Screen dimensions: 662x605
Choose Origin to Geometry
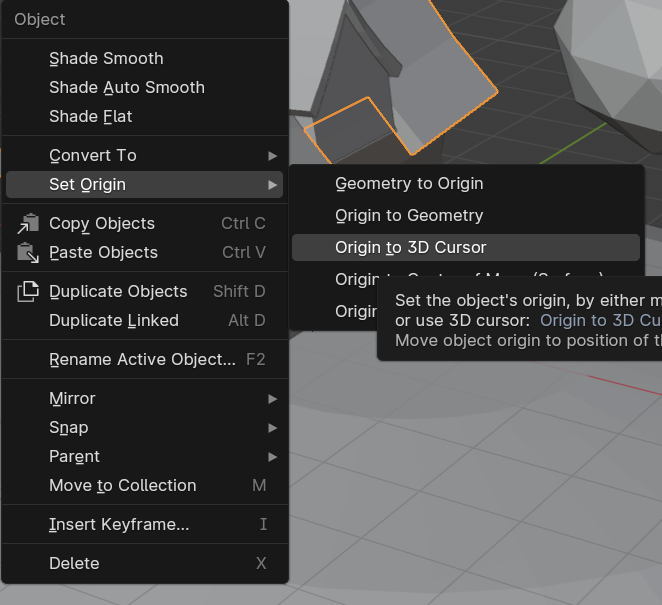click(466, 215)
